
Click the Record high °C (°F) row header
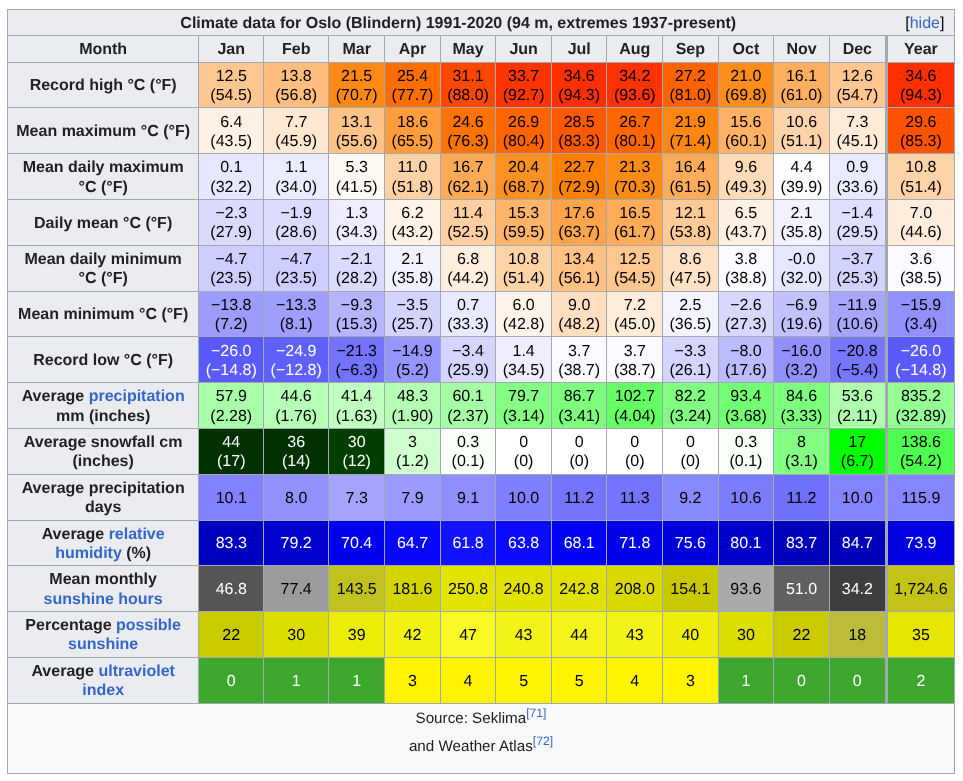click(x=103, y=85)
